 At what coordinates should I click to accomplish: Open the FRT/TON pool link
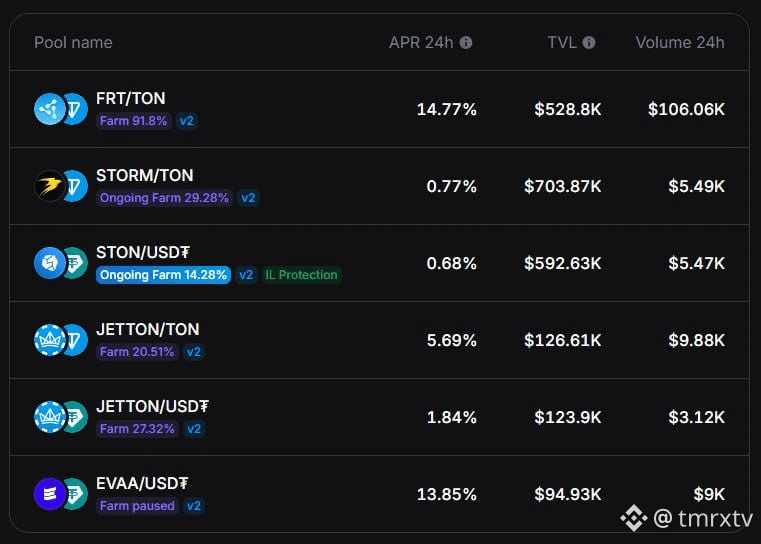(131, 98)
